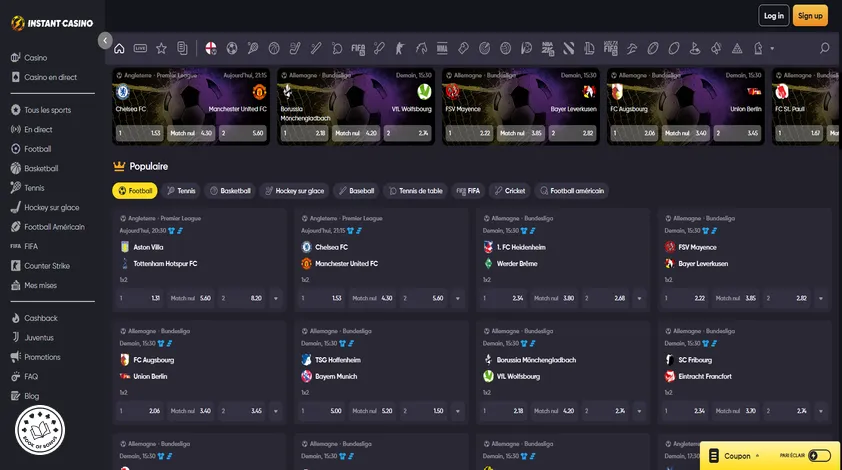Image resolution: width=842 pixels, height=470 pixels.
Task: Open the search magnifier icon
Action: tap(824, 48)
